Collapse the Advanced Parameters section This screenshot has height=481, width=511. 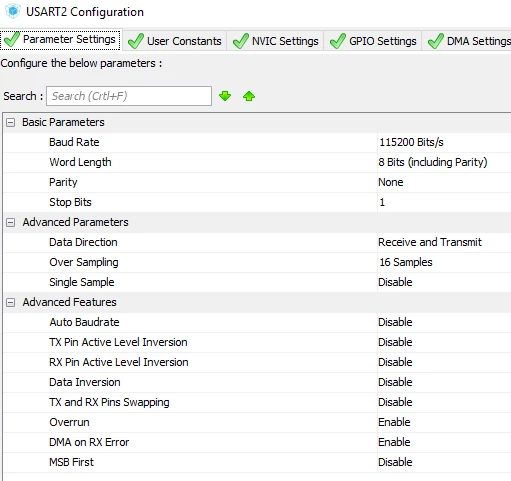pyautogui.click(x=11, y=222)
